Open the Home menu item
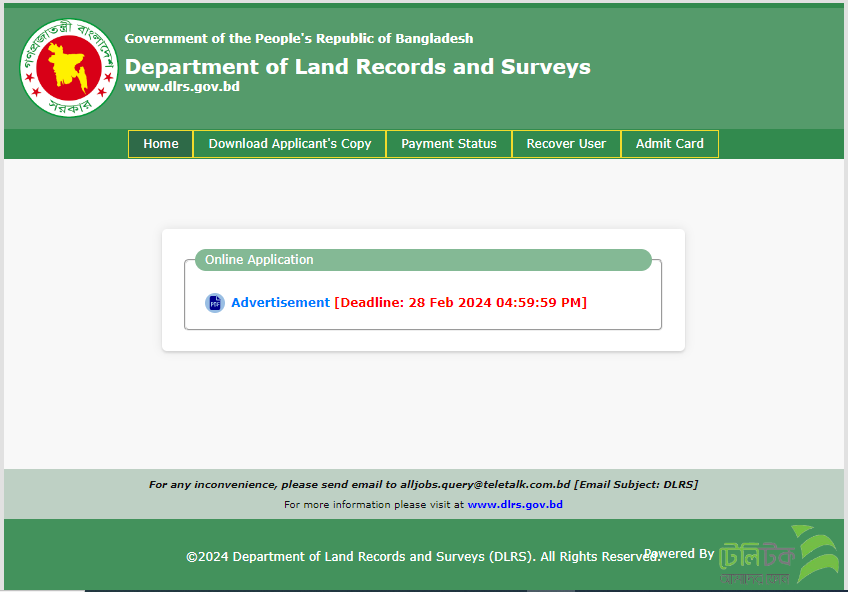Screen dimensions: 848x592 point(161,144)
